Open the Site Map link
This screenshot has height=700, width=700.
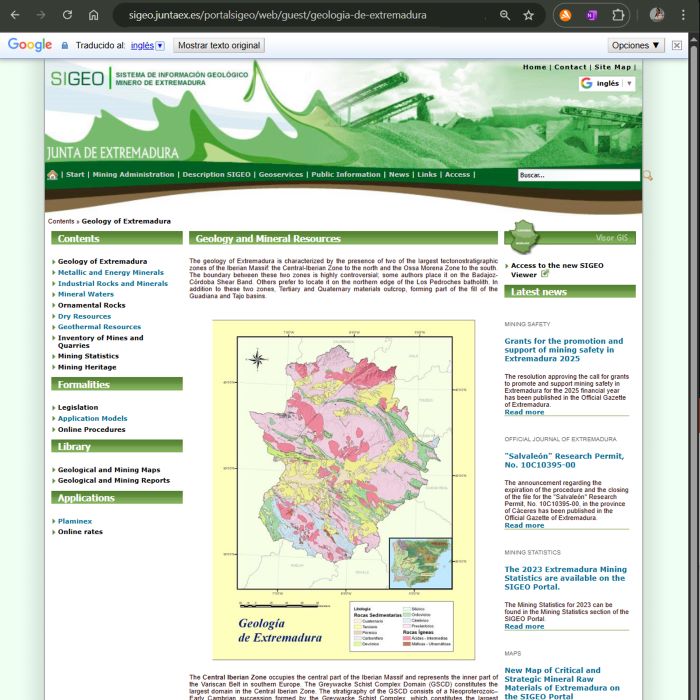coord(612,67)
